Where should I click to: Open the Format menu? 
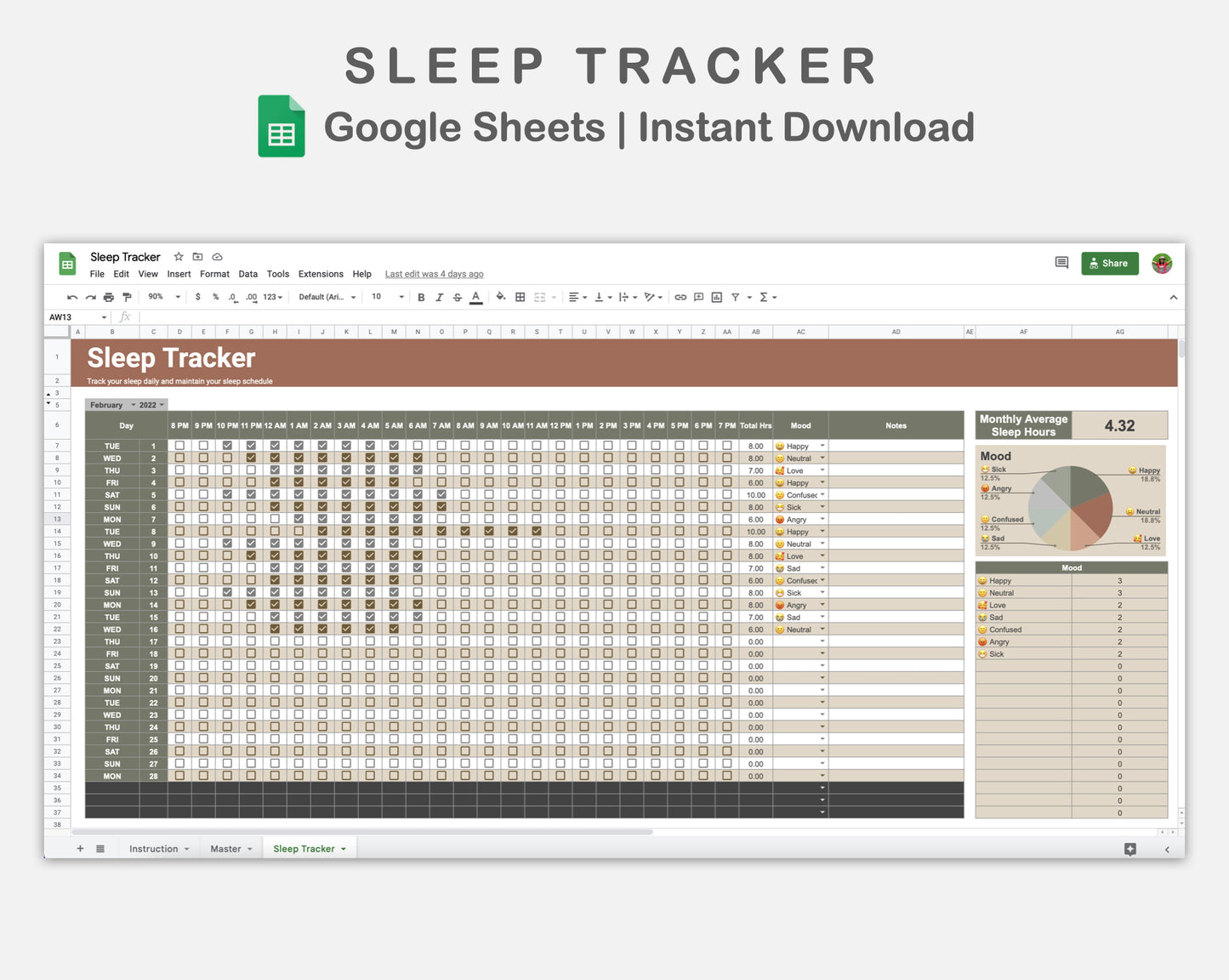tap(214, 274)
